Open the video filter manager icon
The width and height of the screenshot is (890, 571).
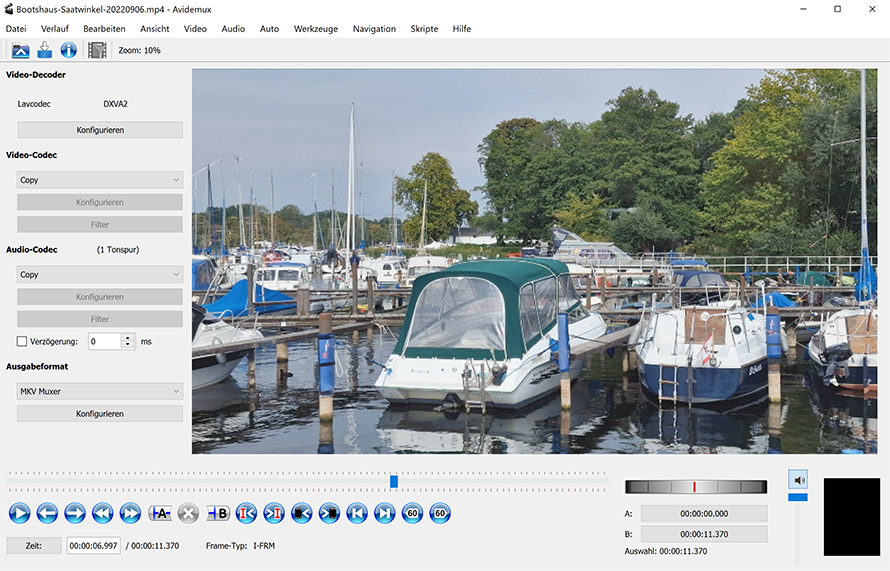coord(97,50)
